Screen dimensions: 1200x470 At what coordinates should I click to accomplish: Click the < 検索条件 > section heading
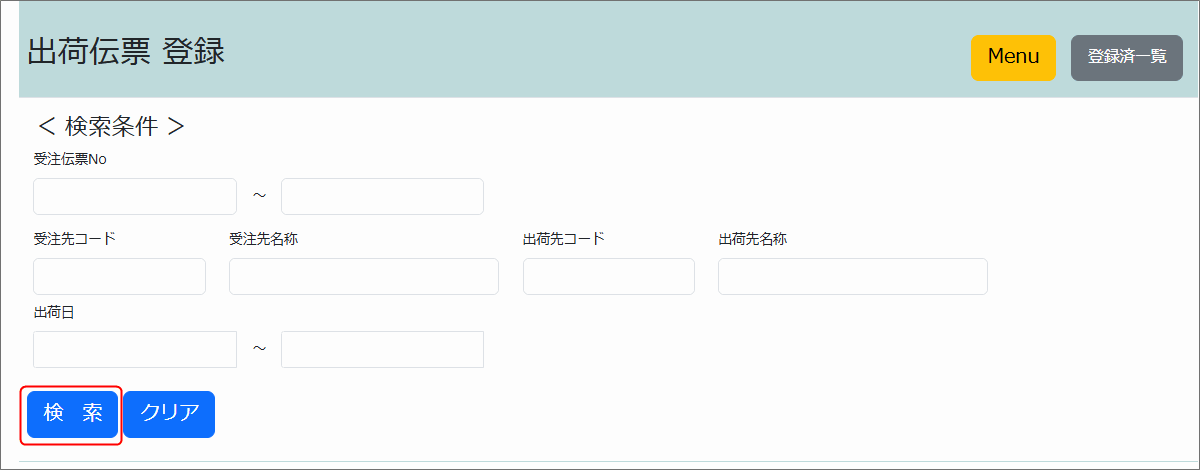110,126
